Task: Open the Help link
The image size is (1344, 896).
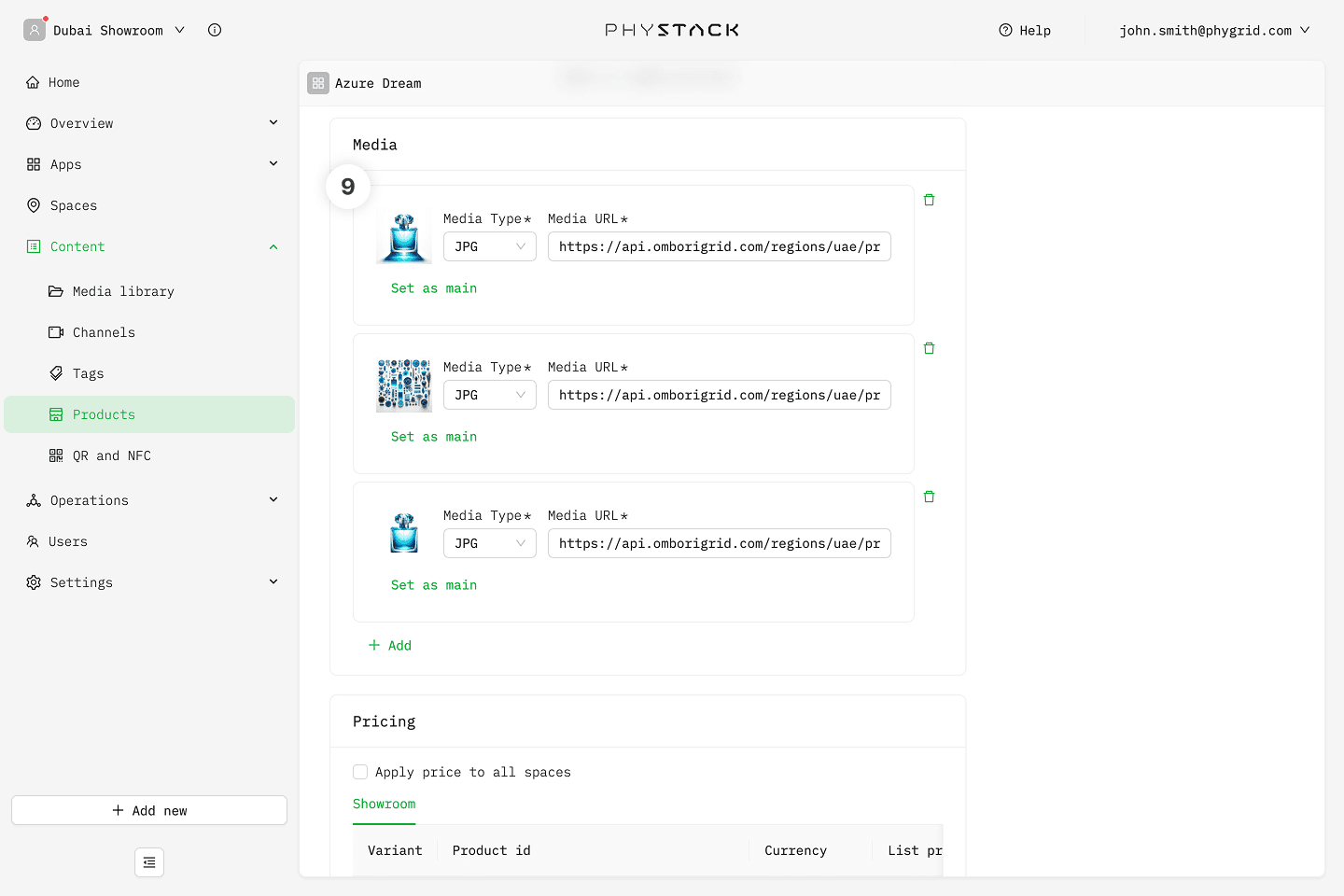Action: click(1025, 30)
